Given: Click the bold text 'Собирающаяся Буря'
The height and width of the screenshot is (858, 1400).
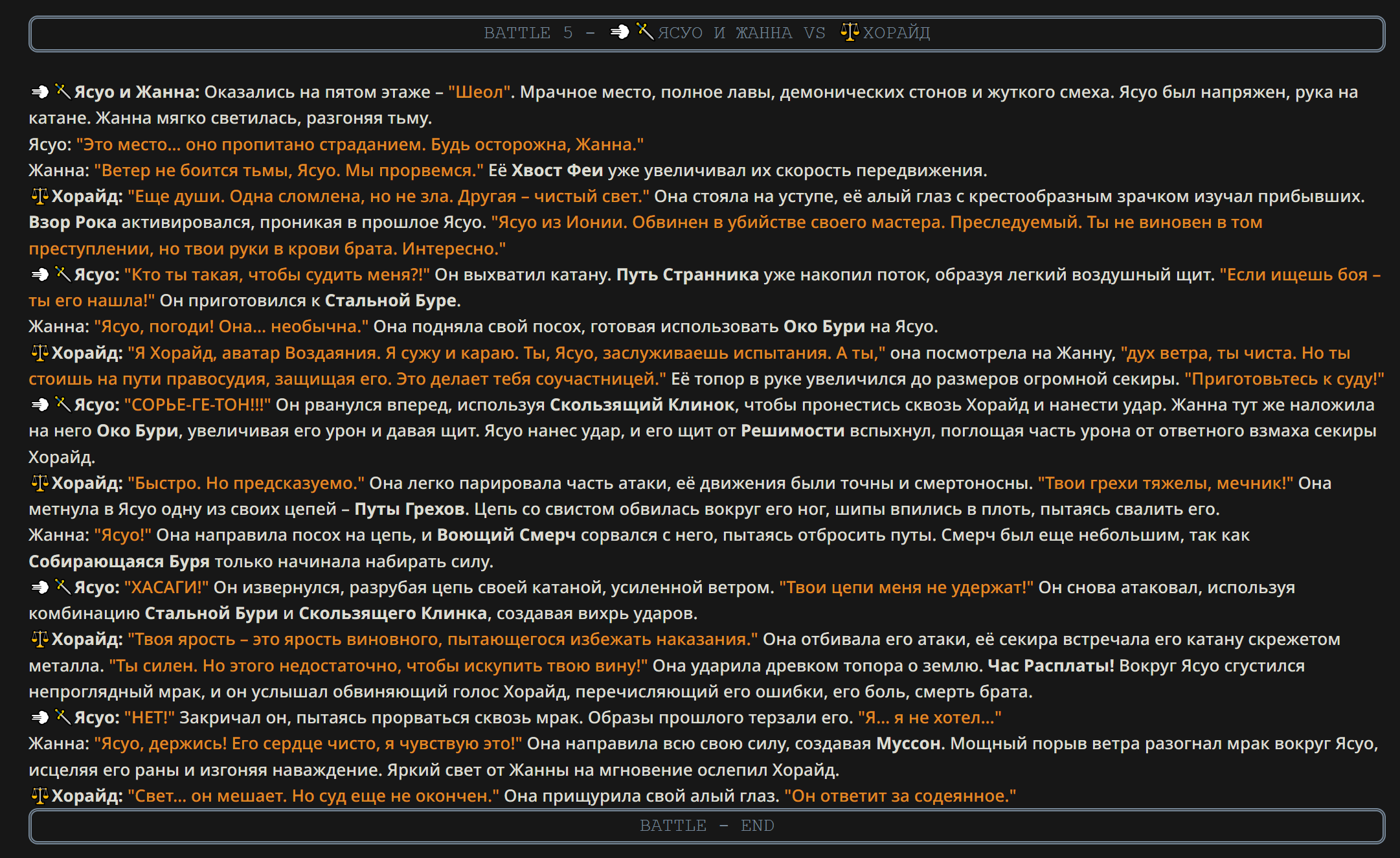Looking at the screenshot, I should pyautogui.click(x=119, y=561).
